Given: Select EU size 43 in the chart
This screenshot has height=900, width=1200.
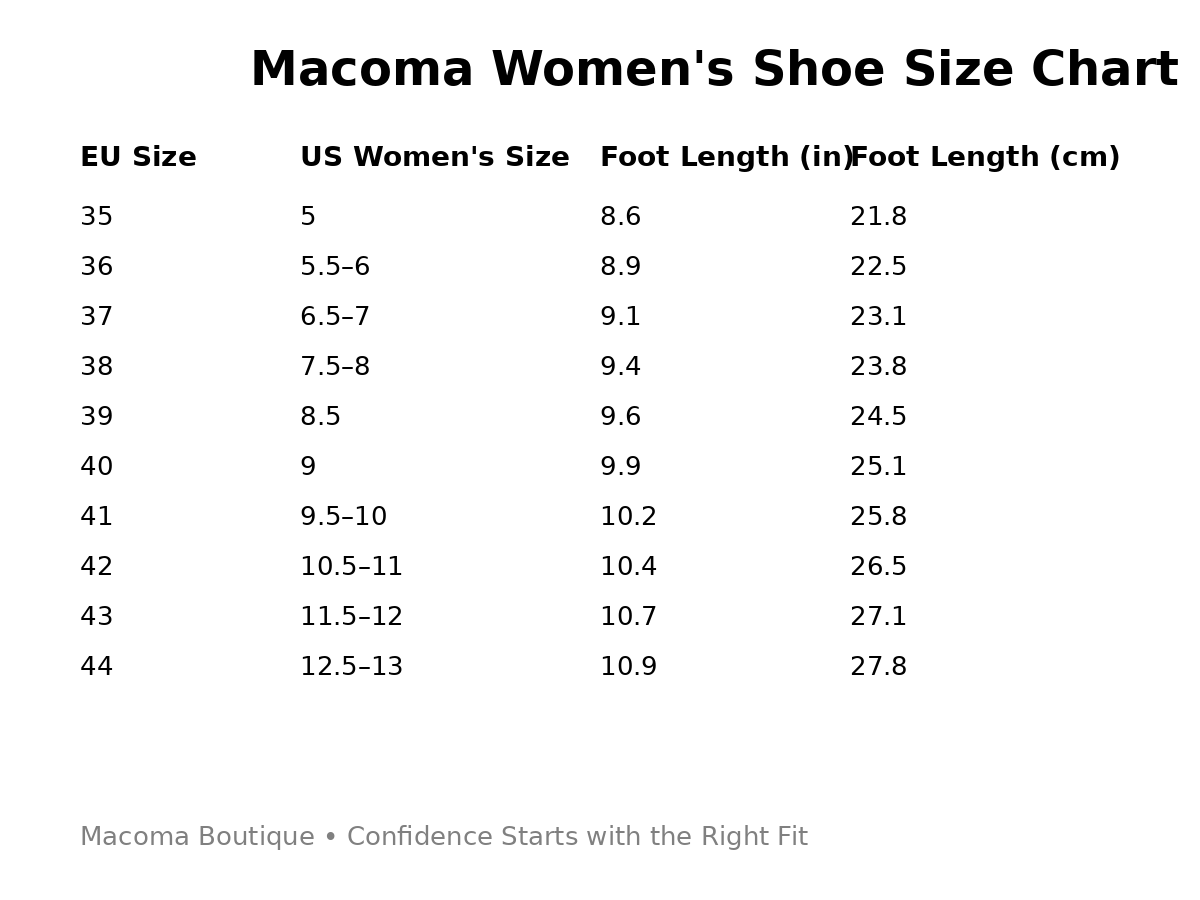Looking at the screenshot, I should (97, 617).
